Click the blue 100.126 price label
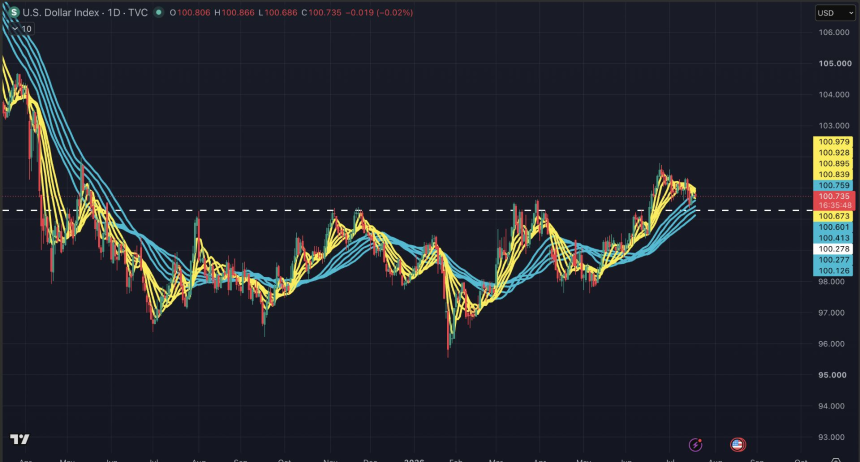 pos(833,271)
